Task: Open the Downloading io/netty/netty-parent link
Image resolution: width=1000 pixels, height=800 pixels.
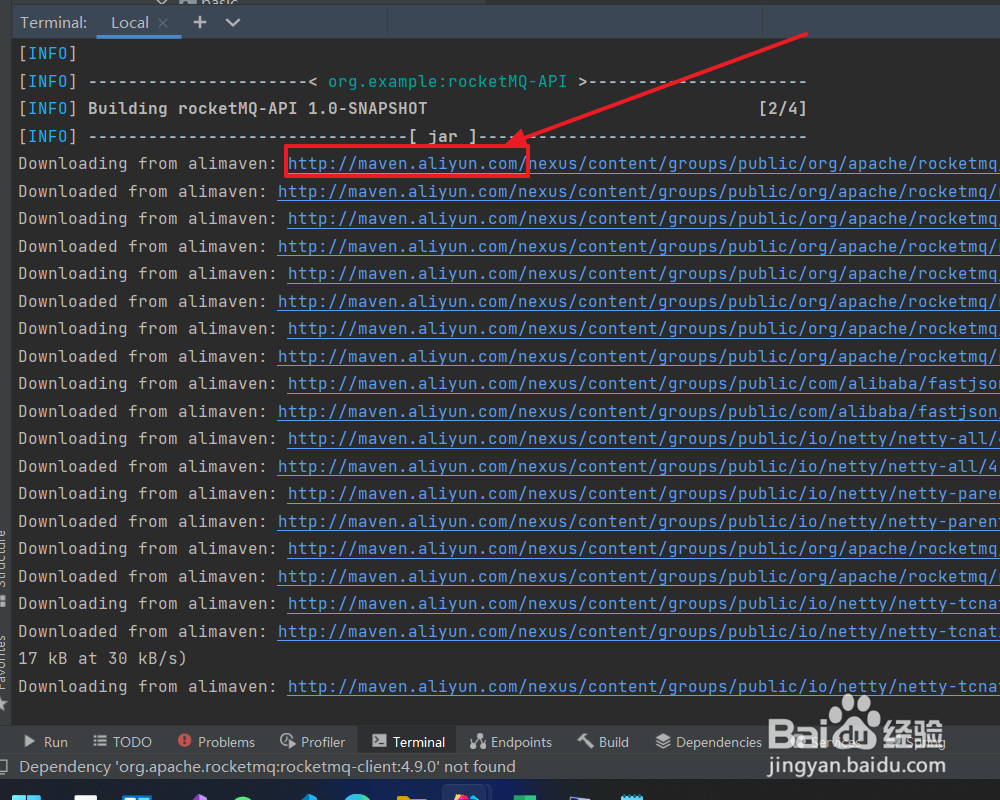Action: [643, 494]
